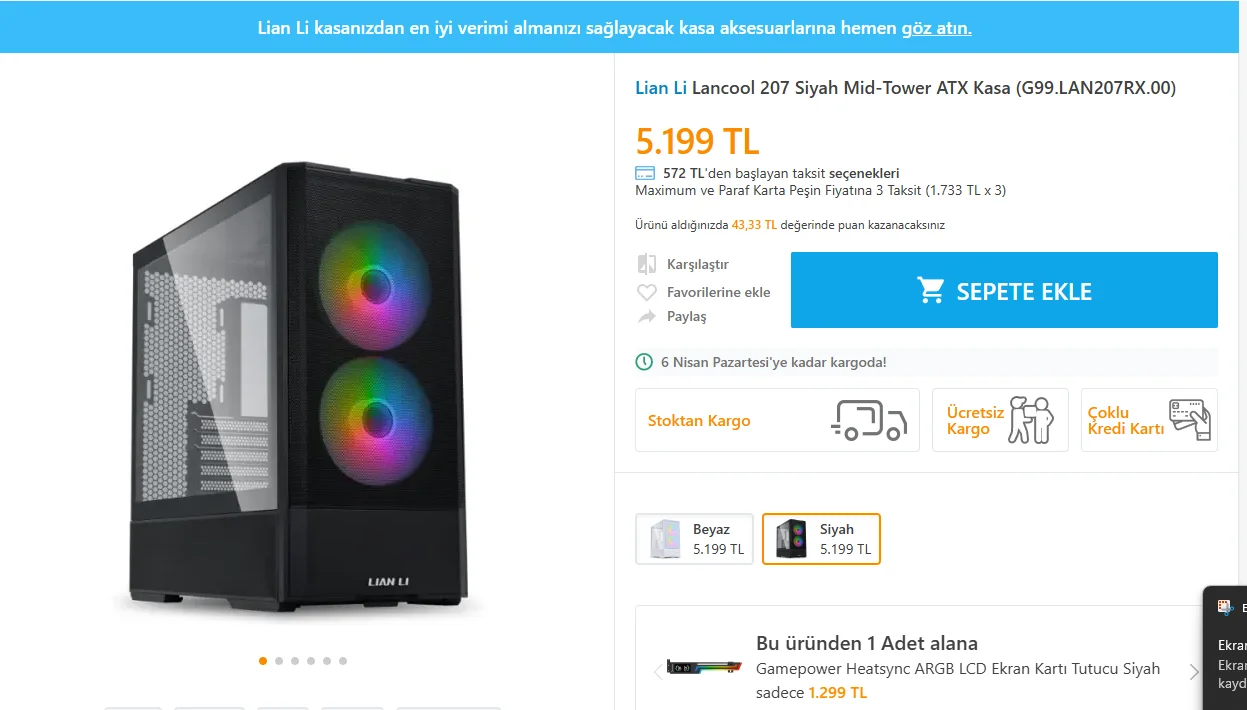
Task: Click the Paylaş share arrow icon
Action: pyautogui.click(x=647, y=316)
